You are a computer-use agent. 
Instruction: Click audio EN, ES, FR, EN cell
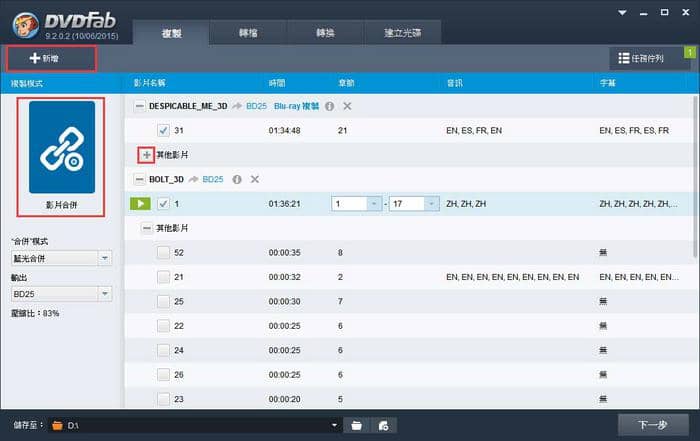(474, 130)
